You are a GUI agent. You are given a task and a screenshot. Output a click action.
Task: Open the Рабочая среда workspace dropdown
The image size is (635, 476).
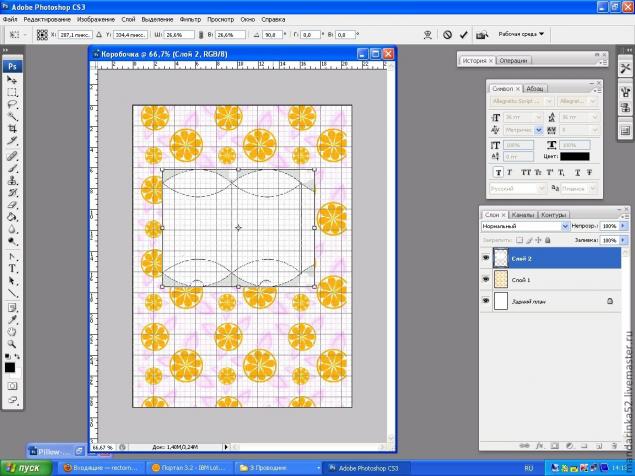[521, 34]
